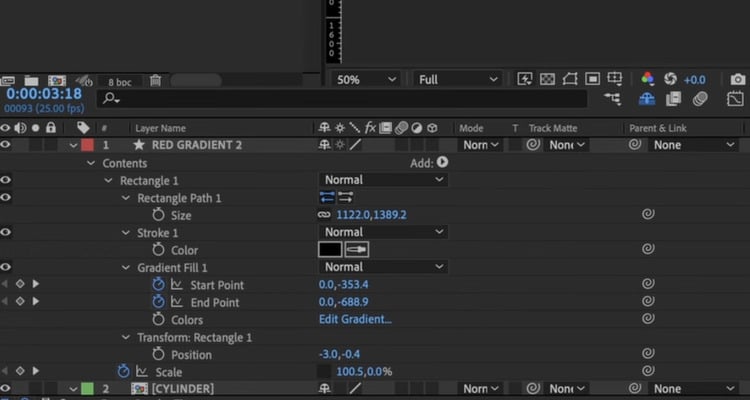The height and width of the screenshot is (400, 750).
Task: Enable the Region of Interest tool
Action: tap(592, 79)
